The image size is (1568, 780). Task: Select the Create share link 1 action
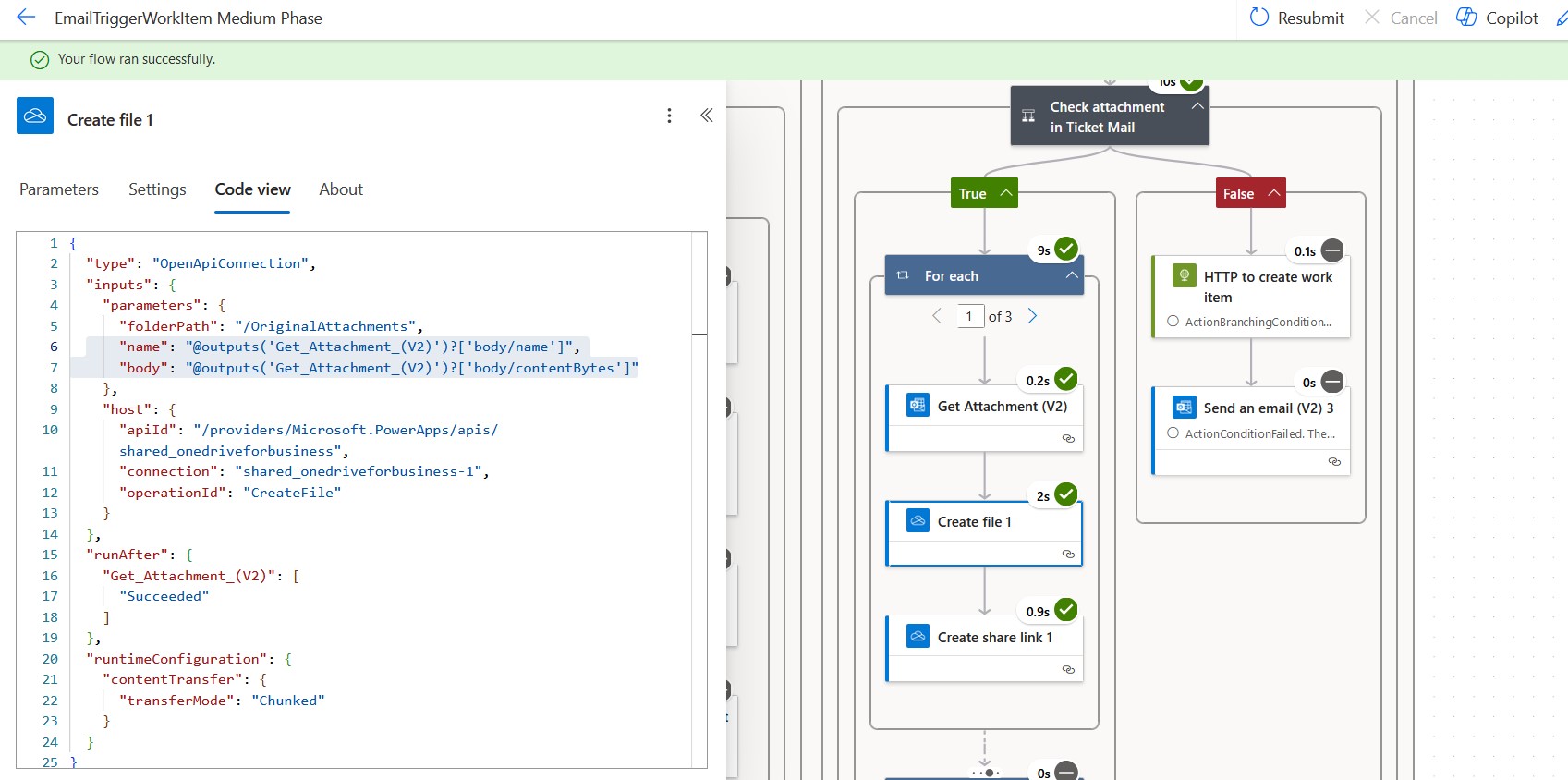[984, 649]
